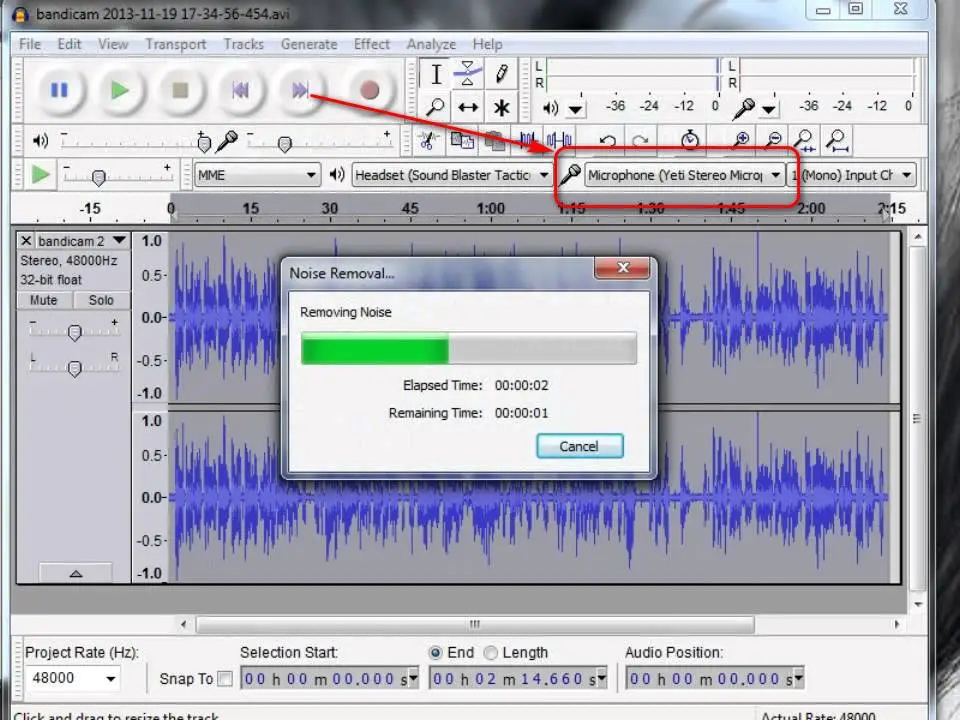Screen dimensions: 960x720
Task: Click the Record button
Action: click(369, 90)
